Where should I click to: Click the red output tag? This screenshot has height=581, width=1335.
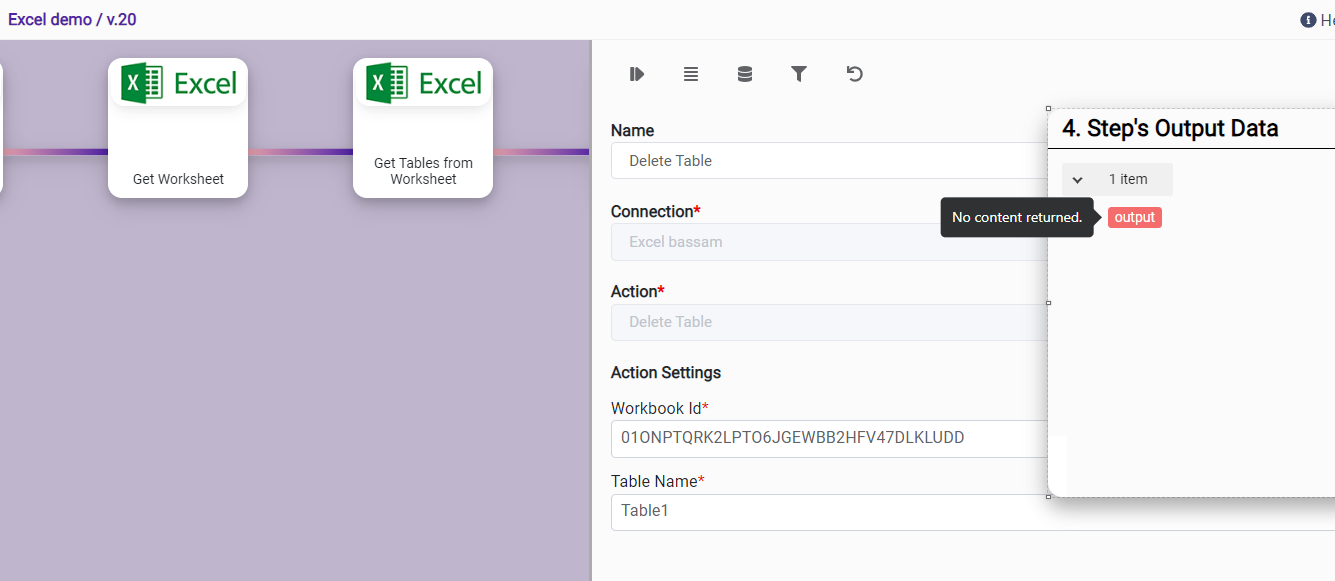point(1134,218)
